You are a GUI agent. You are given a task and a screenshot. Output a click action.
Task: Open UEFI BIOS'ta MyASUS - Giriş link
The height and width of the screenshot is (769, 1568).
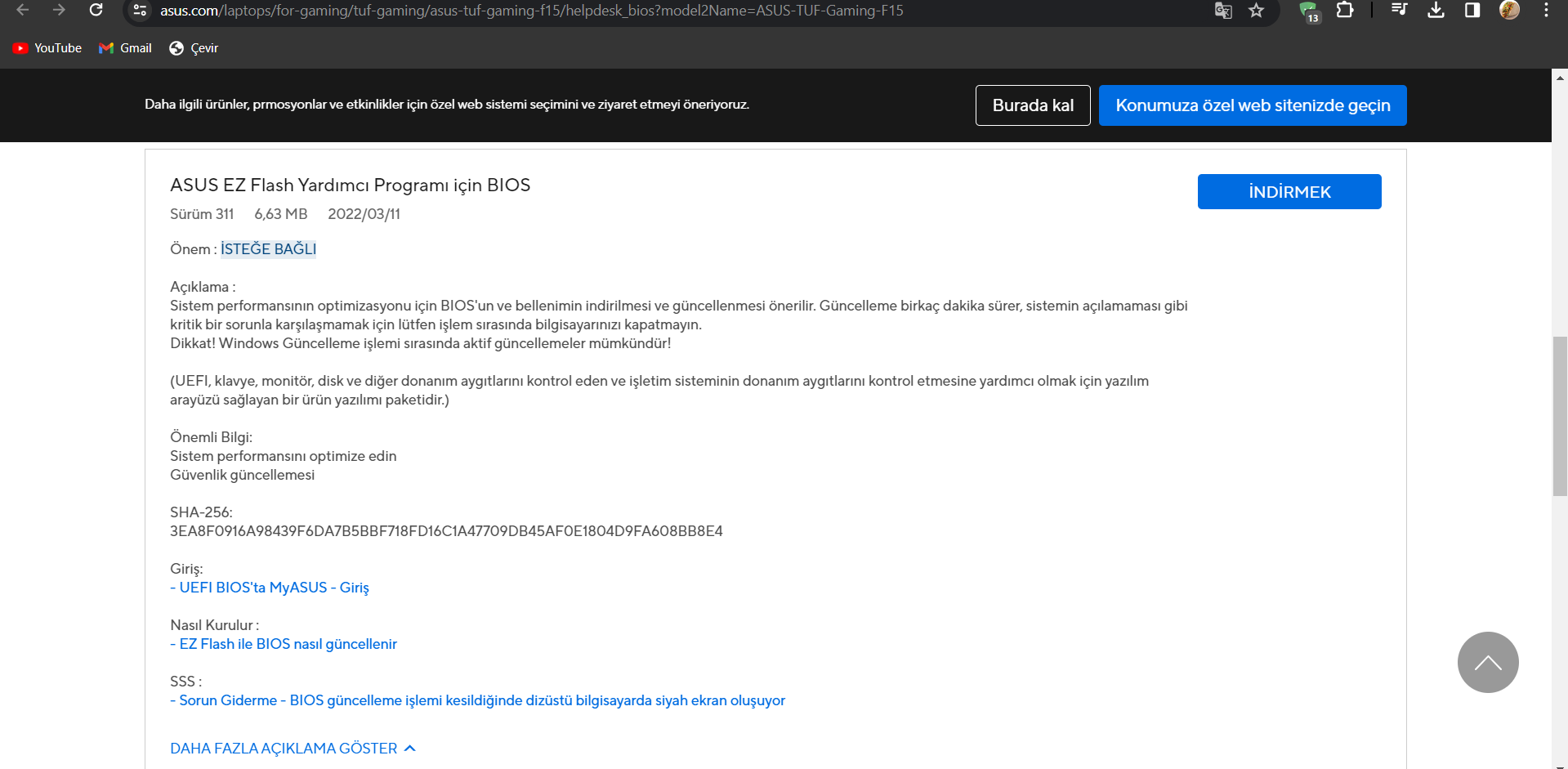click(x=270, y=588)
